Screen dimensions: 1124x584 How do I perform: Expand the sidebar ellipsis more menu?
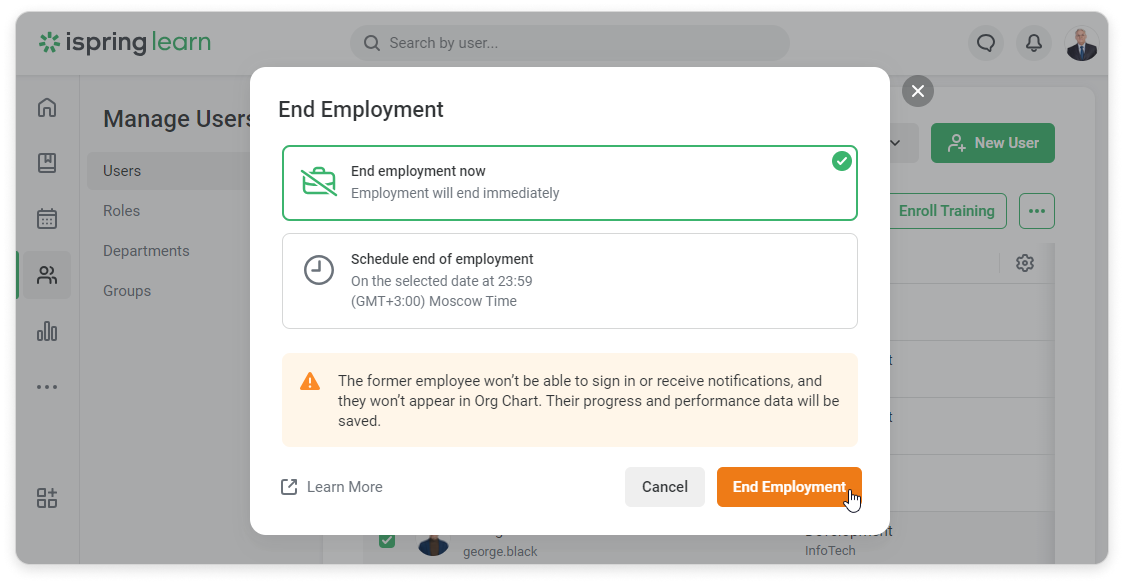[x=47, y=387]
